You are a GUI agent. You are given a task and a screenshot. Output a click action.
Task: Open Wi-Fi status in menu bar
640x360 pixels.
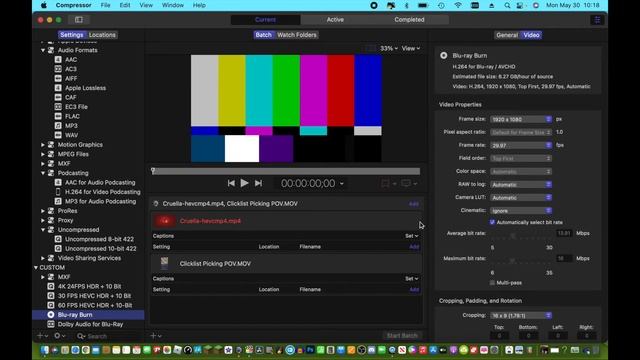(x=458, y=5)
